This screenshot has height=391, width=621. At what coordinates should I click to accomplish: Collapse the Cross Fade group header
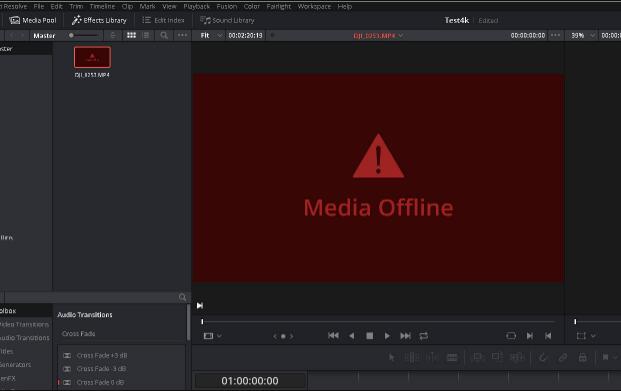(x=78, y=334)
